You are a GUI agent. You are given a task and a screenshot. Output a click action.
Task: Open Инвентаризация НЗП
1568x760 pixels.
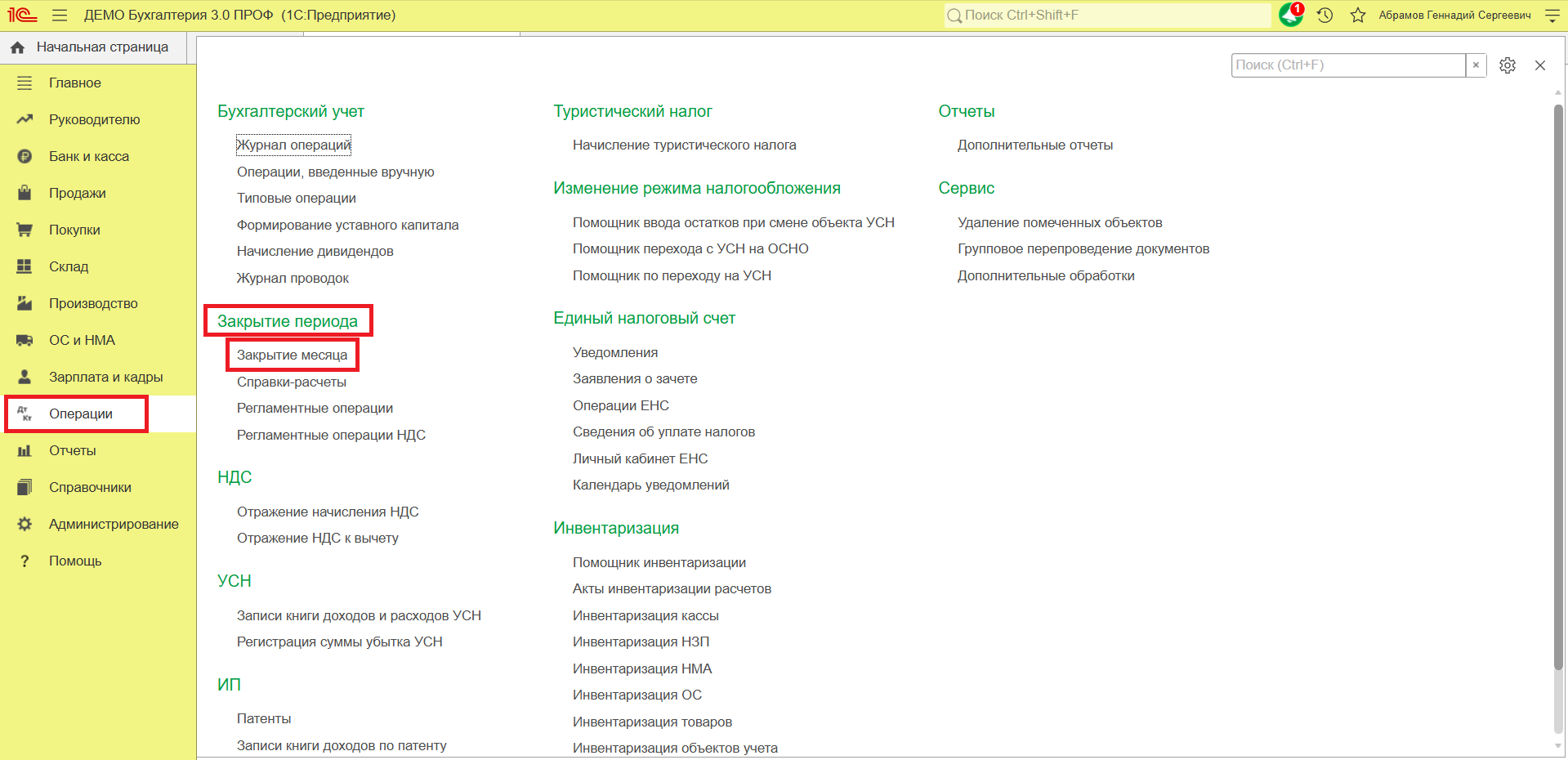[x=641, y=642]
